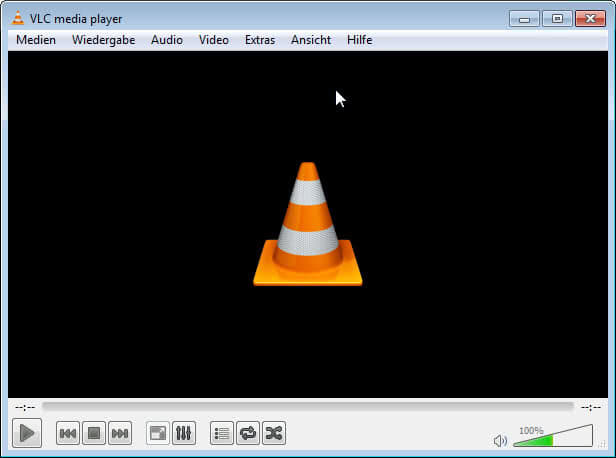
Task: Open the Wiedergabe menu
Action: pyautogui.click(x=103, y=40)
